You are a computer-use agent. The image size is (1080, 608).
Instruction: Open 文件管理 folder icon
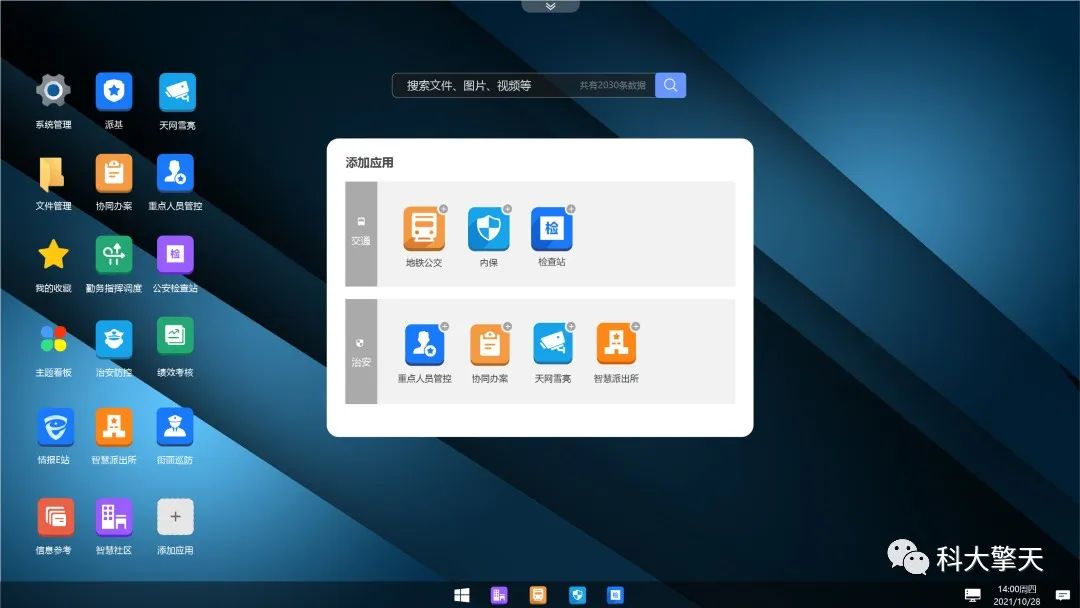click(x=53, y=173)
